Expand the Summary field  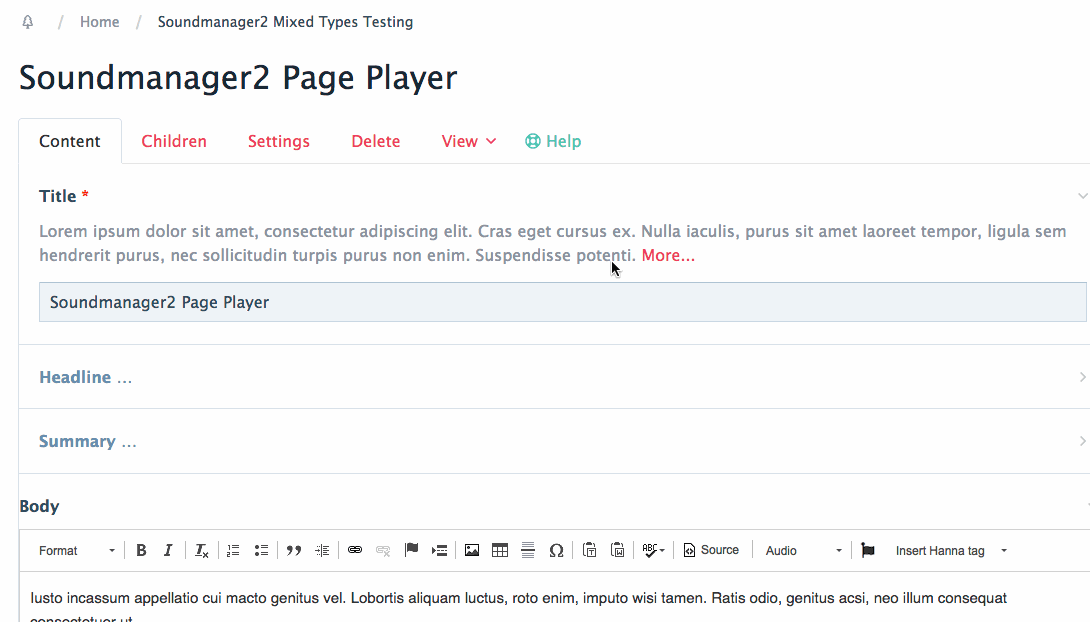click(87, 441)
